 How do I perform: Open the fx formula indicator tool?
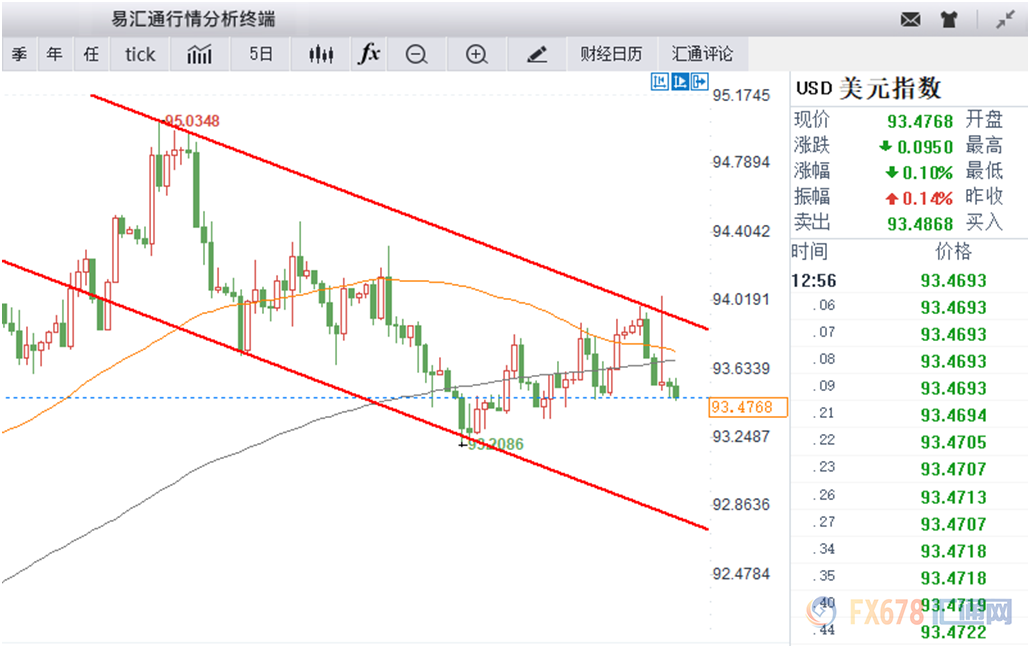pos(369,54)
